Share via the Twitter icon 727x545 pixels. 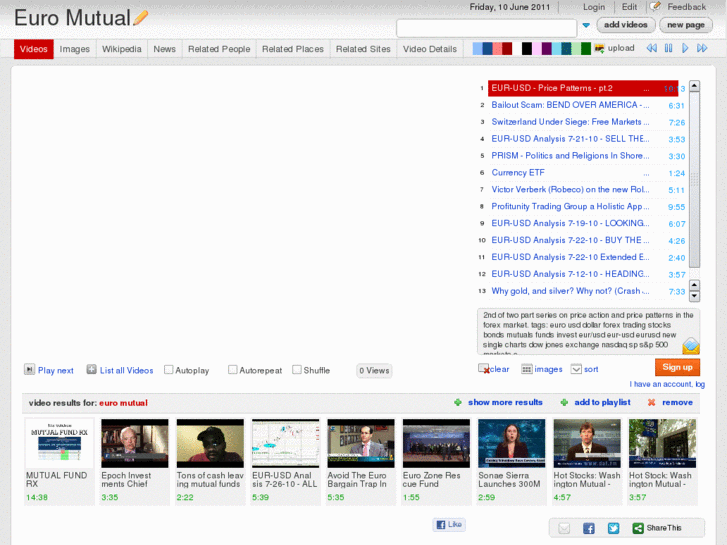(613, 528)
